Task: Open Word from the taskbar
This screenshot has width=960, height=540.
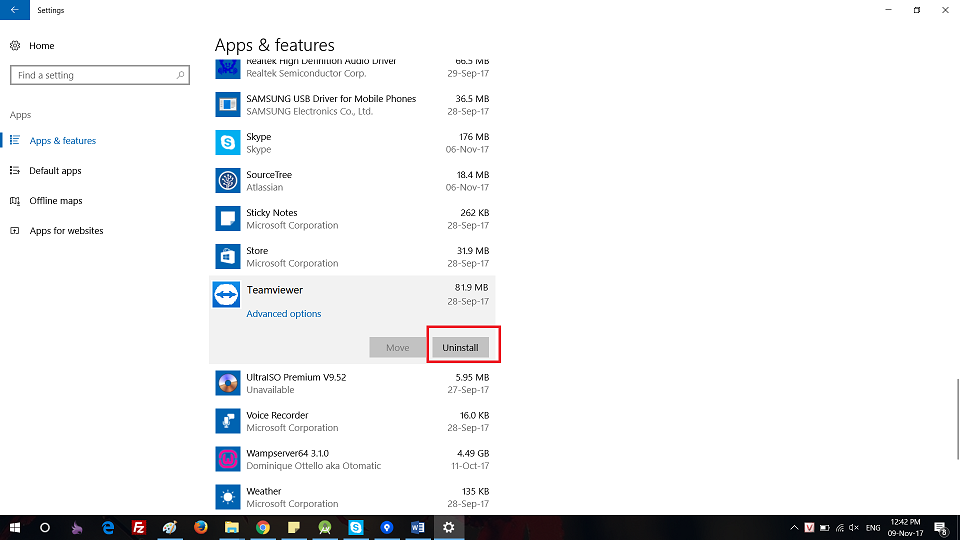Action: click(x=418, y=528)
